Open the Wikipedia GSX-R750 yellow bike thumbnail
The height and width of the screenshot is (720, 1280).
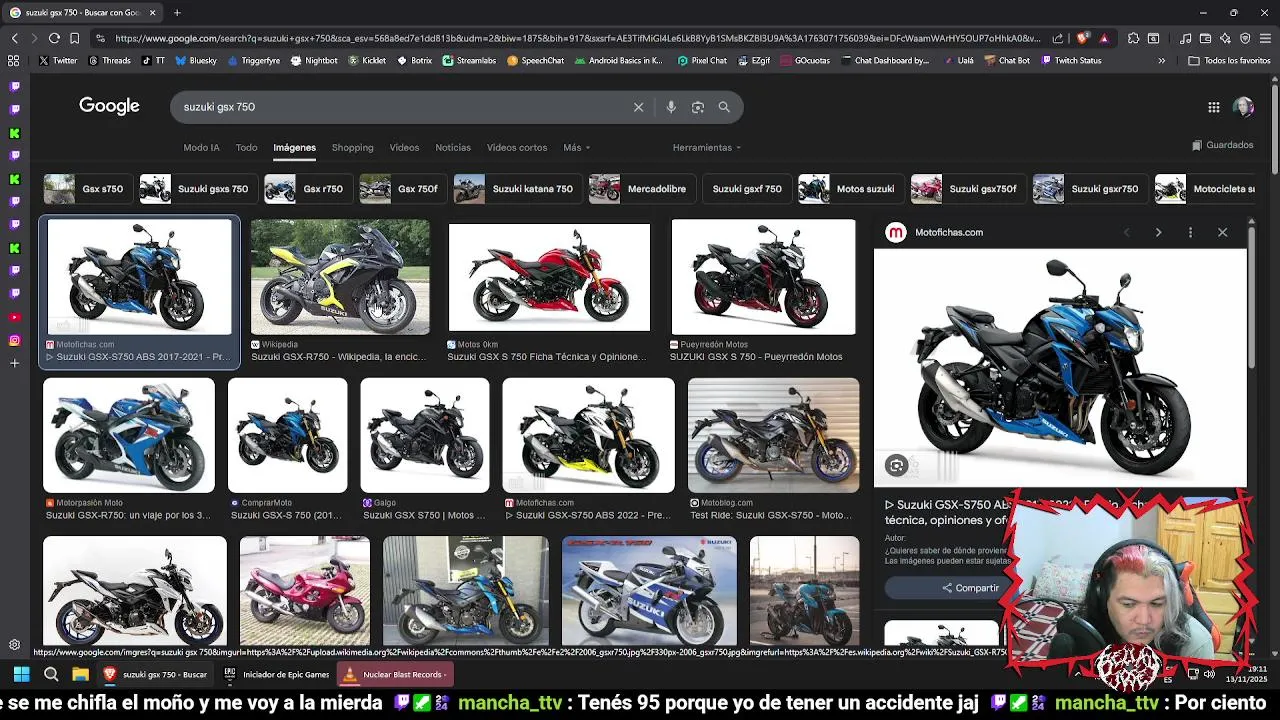pos(340,277)
